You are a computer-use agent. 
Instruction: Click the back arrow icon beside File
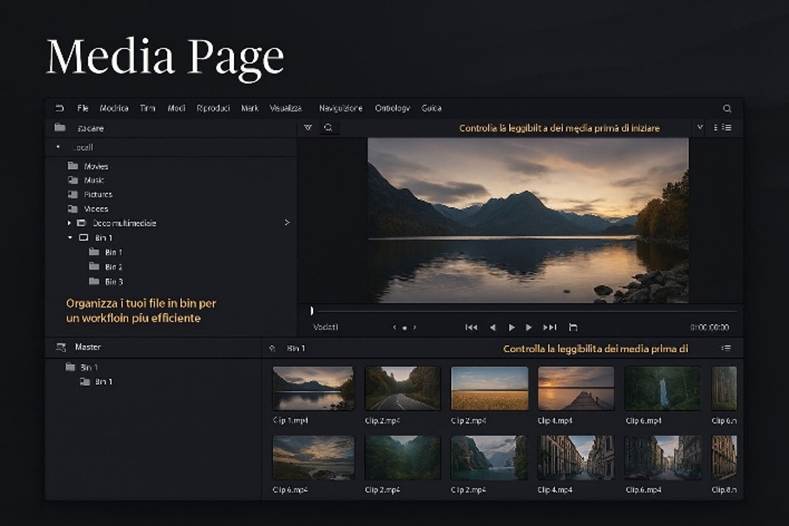pyautogui.click(x=59, y=108)
